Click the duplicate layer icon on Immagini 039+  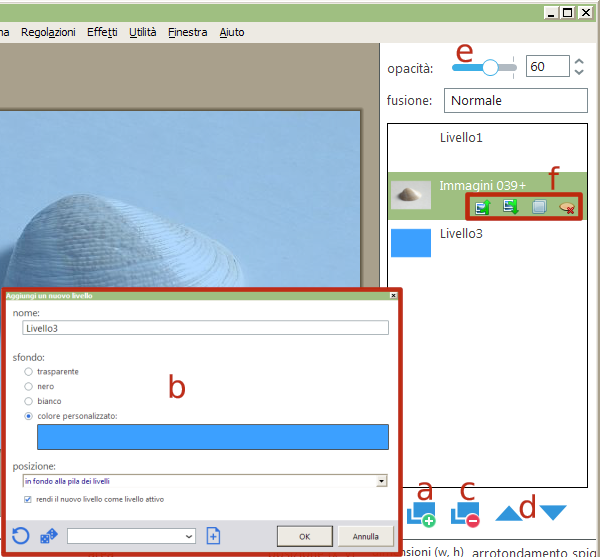(539, 207)
